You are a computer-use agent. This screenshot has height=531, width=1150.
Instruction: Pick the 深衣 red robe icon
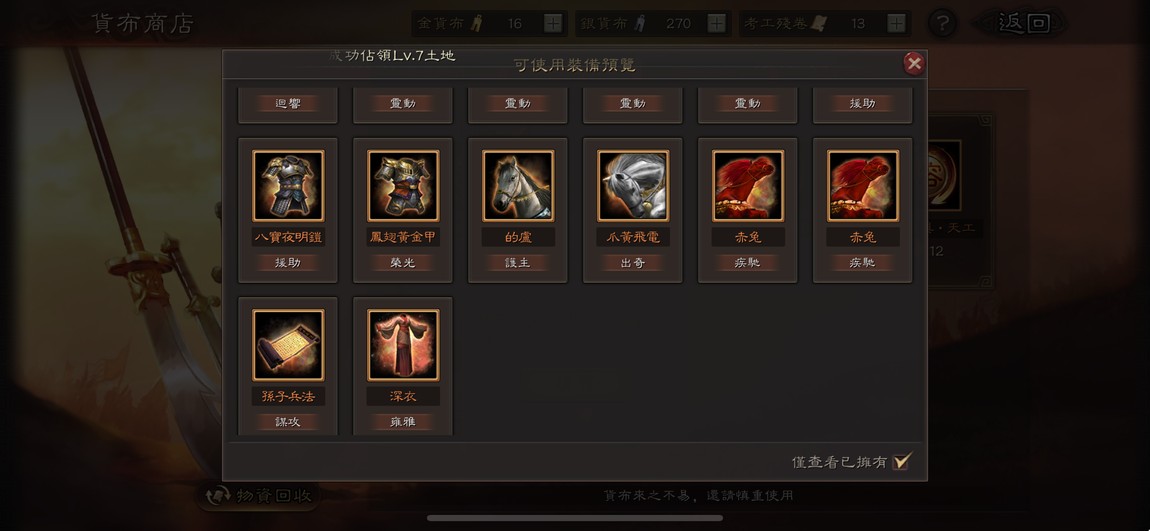point(403,345)
